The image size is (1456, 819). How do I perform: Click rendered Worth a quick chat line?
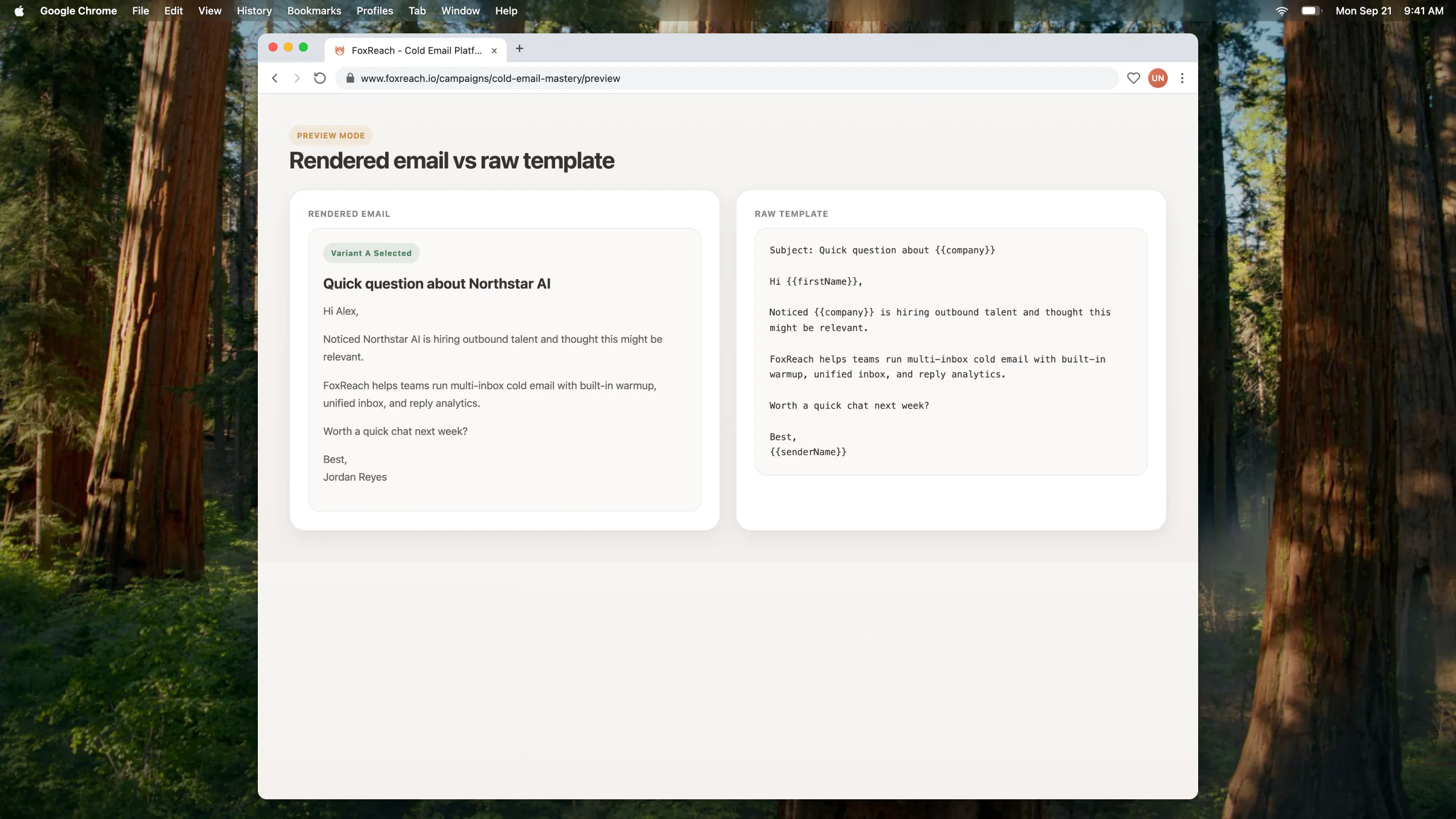coord(395,431)
